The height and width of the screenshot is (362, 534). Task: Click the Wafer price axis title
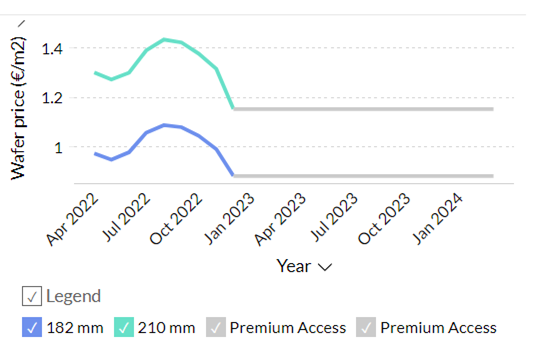point(18,107)
